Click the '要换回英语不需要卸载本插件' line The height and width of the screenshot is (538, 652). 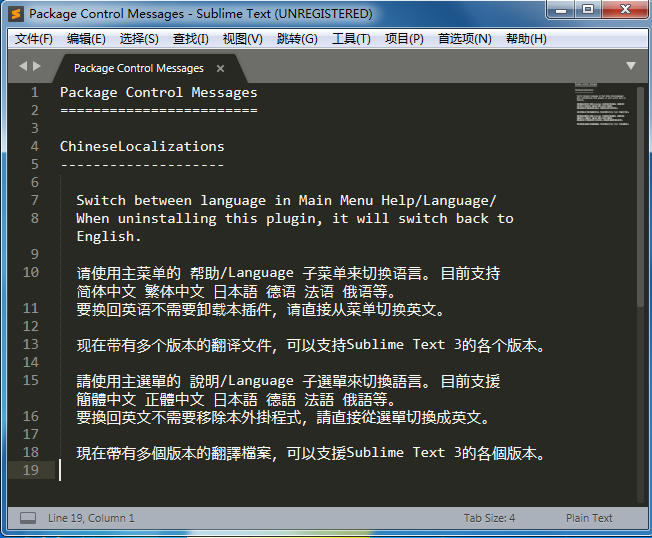click(260, 309)
